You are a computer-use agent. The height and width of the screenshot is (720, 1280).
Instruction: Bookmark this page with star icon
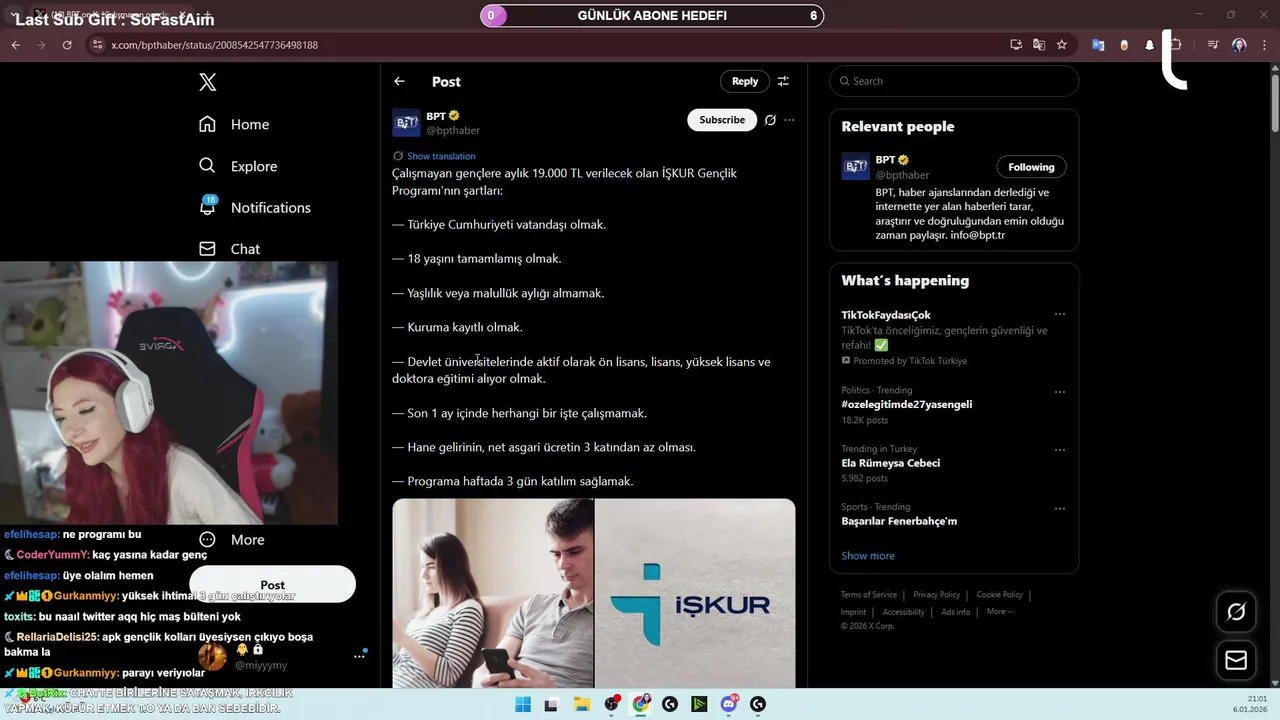pyautogui.click(x=1062, y=45)
